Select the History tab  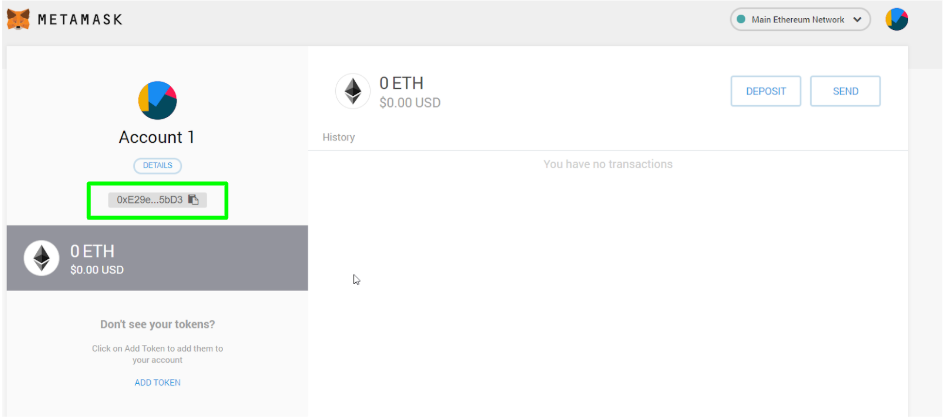click(338, 137)
